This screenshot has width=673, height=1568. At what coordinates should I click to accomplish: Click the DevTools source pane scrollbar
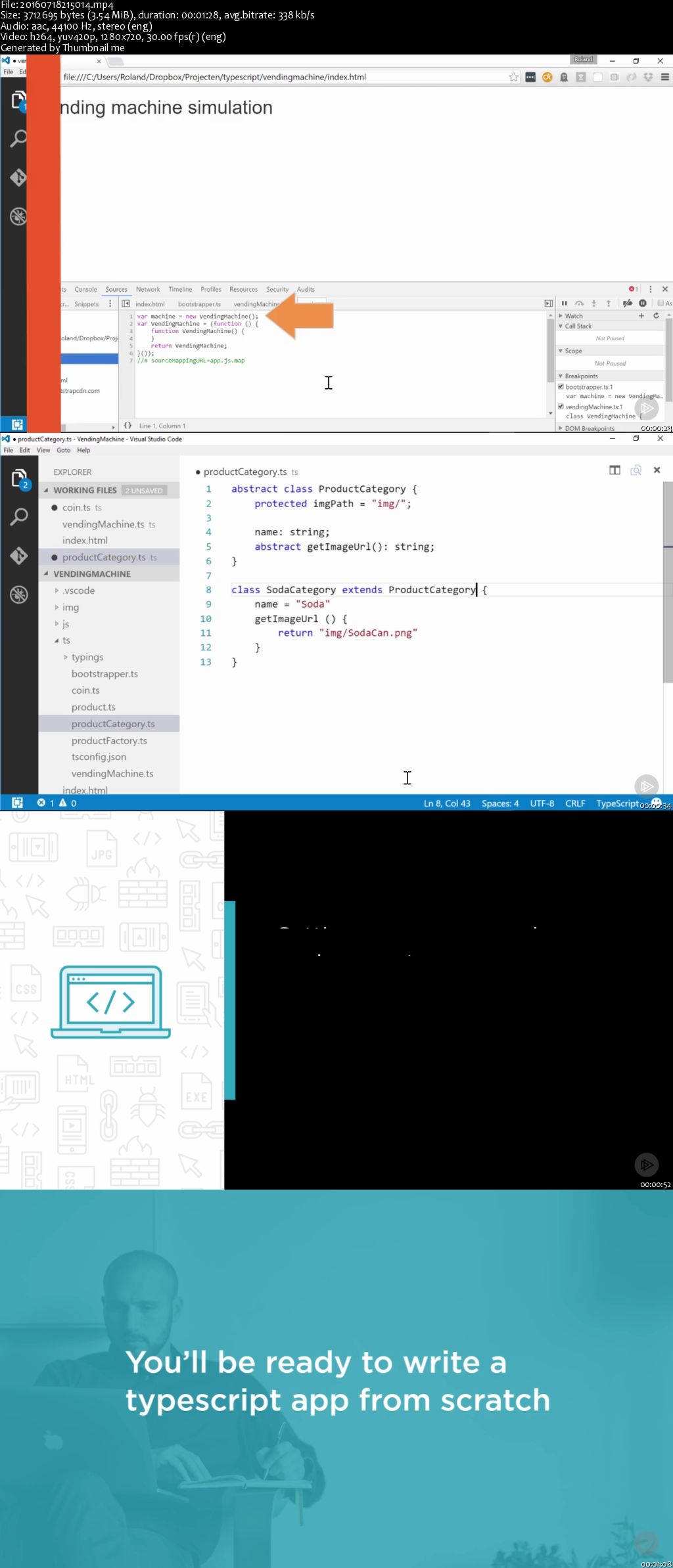[x=551, y=351]
